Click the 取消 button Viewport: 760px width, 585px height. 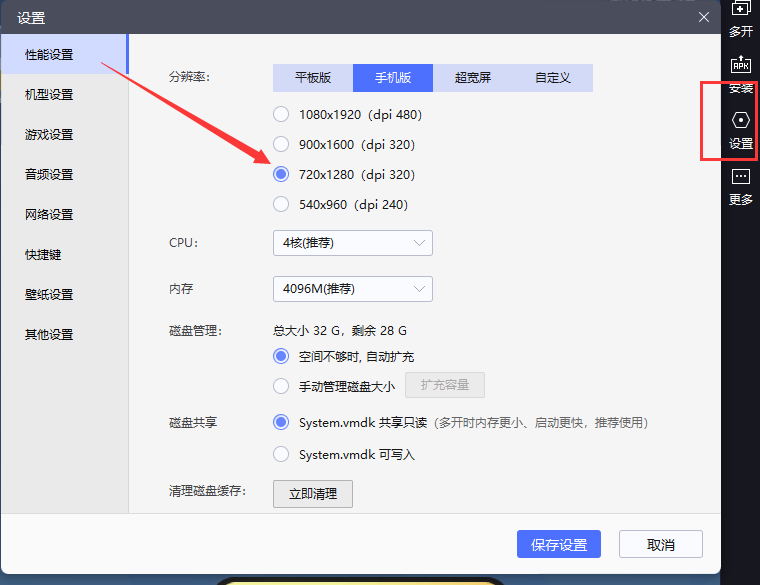(660, 545)
